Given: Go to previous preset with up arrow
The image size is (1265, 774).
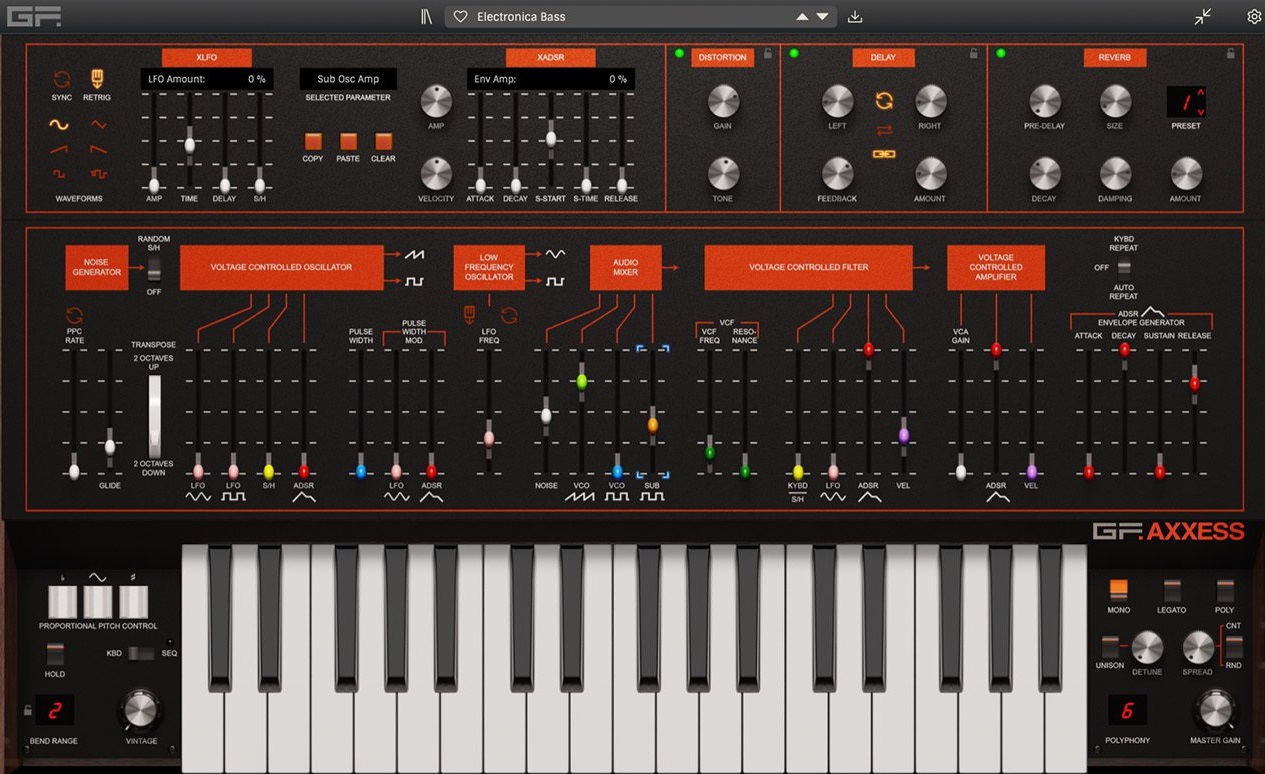Looking at the screenshot, I should tap(801, 17).
